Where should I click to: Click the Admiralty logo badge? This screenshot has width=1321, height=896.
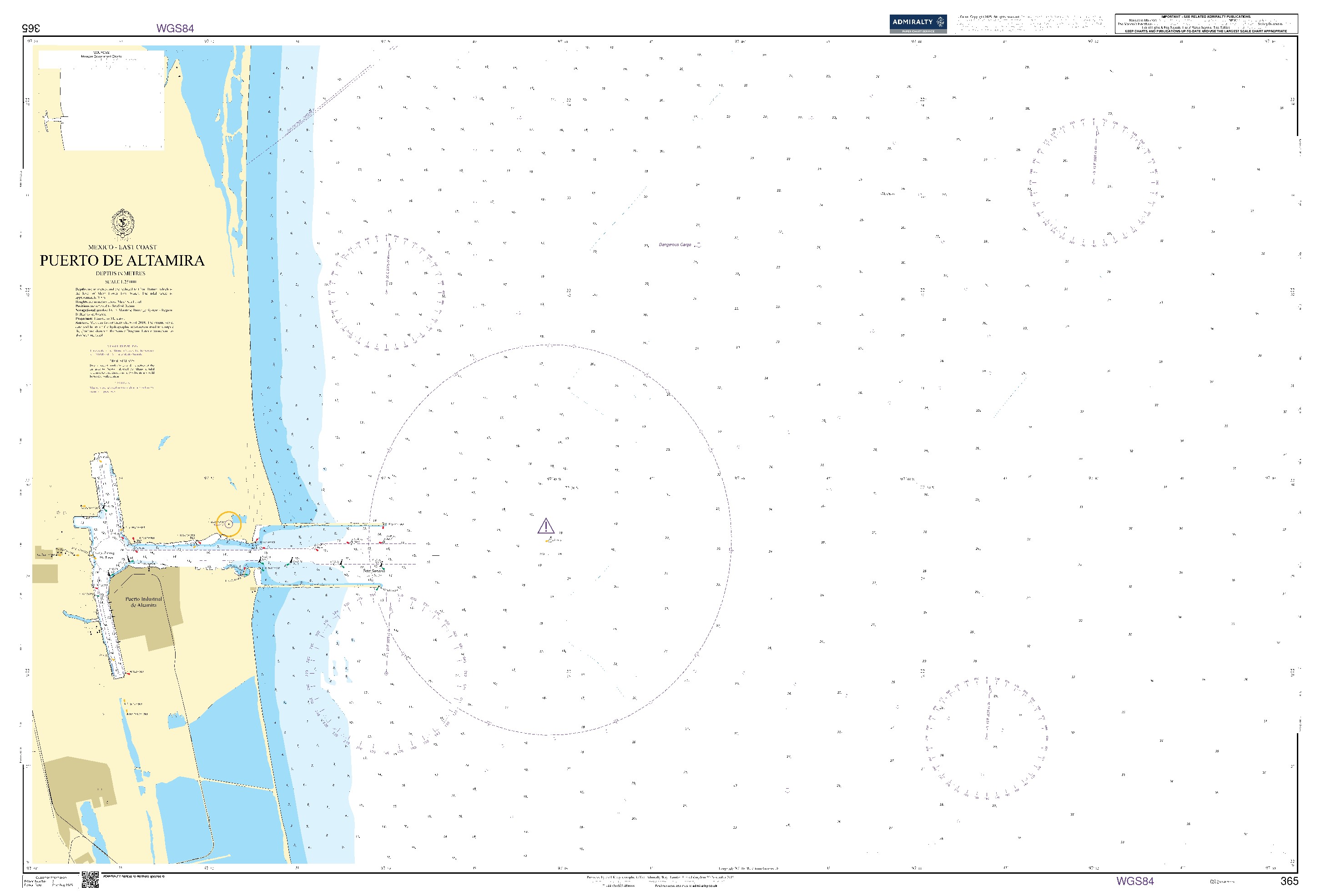(x=918, y=23)
